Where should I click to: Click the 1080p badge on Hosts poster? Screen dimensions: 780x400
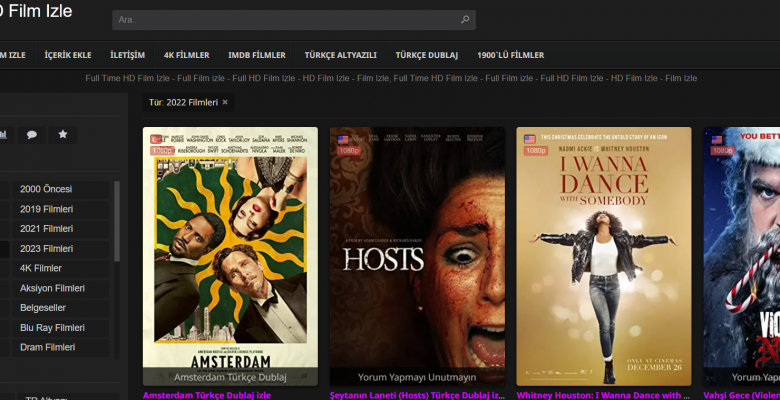(x=349, y=150)
